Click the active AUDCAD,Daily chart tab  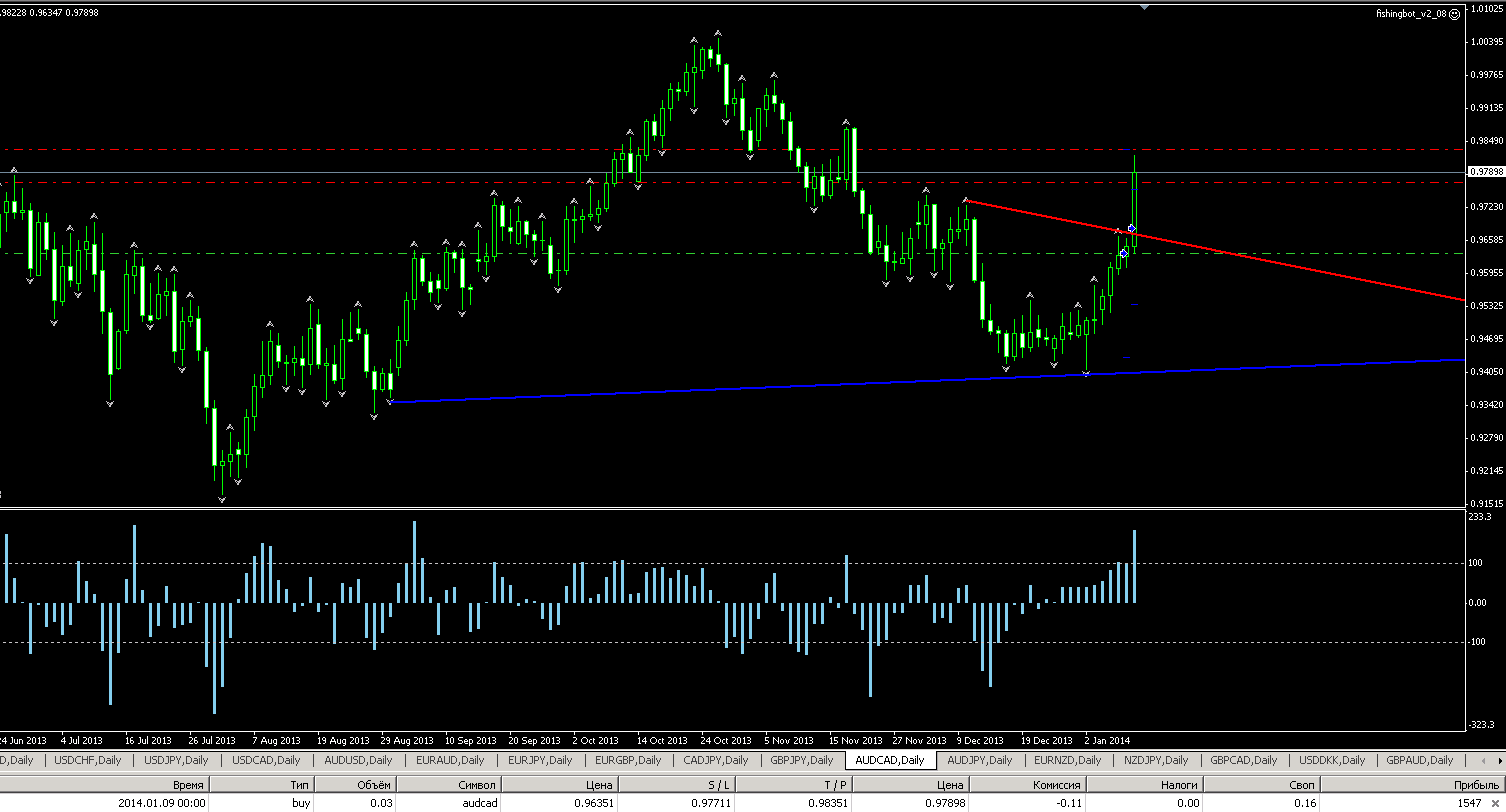[892, 761]
